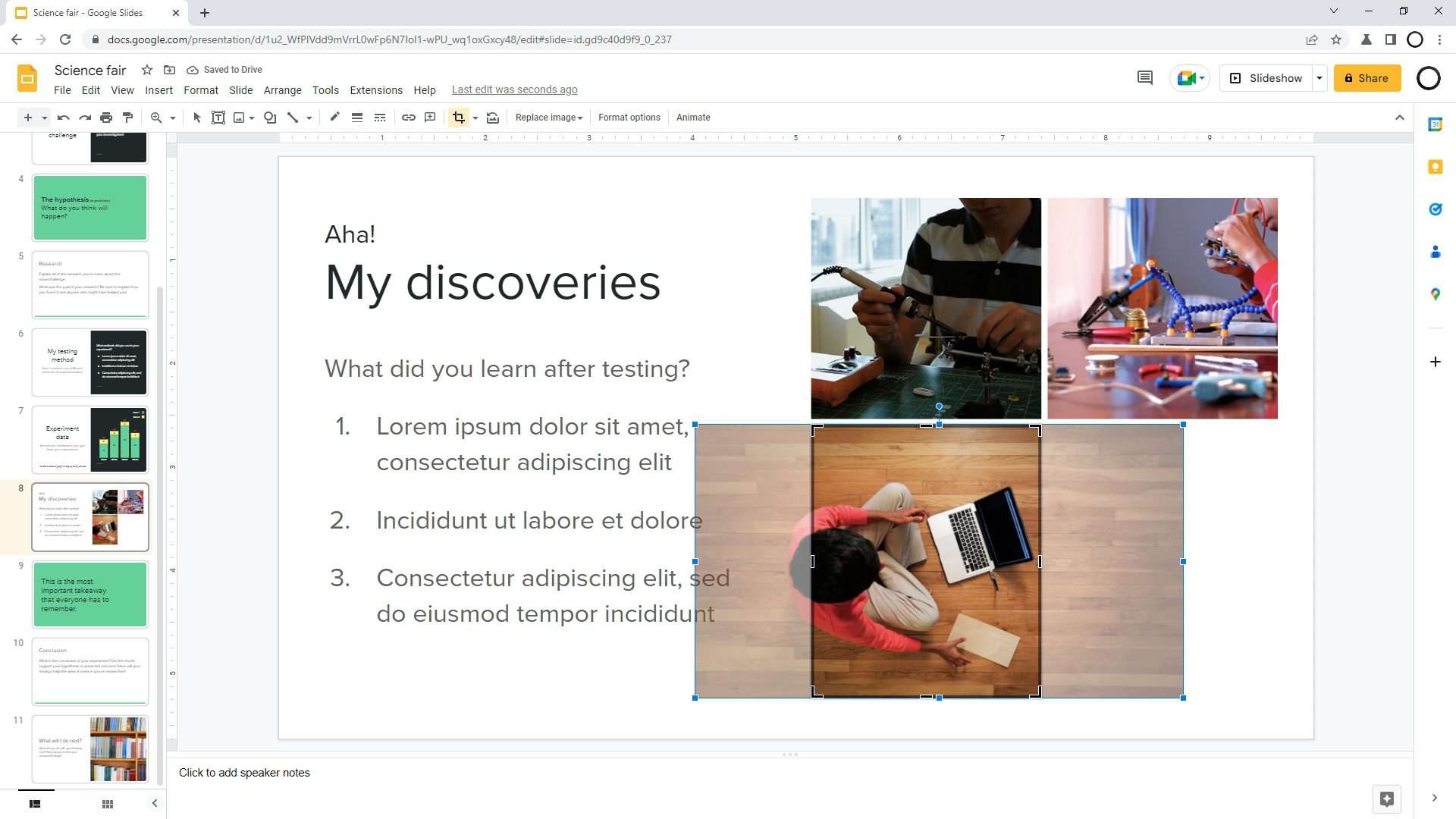Open the Extensions menu
The image size is (1456, 819).
coord(375,89)
